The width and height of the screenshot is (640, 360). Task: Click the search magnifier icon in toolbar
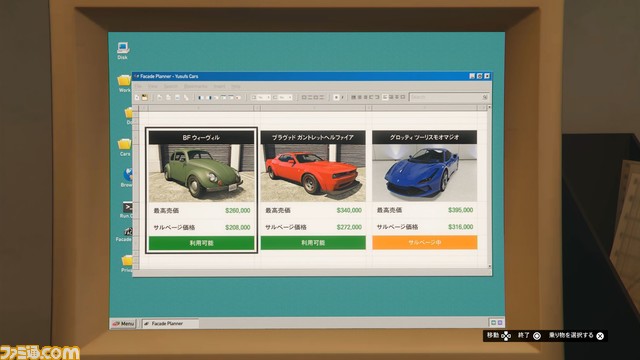point(485,97)
